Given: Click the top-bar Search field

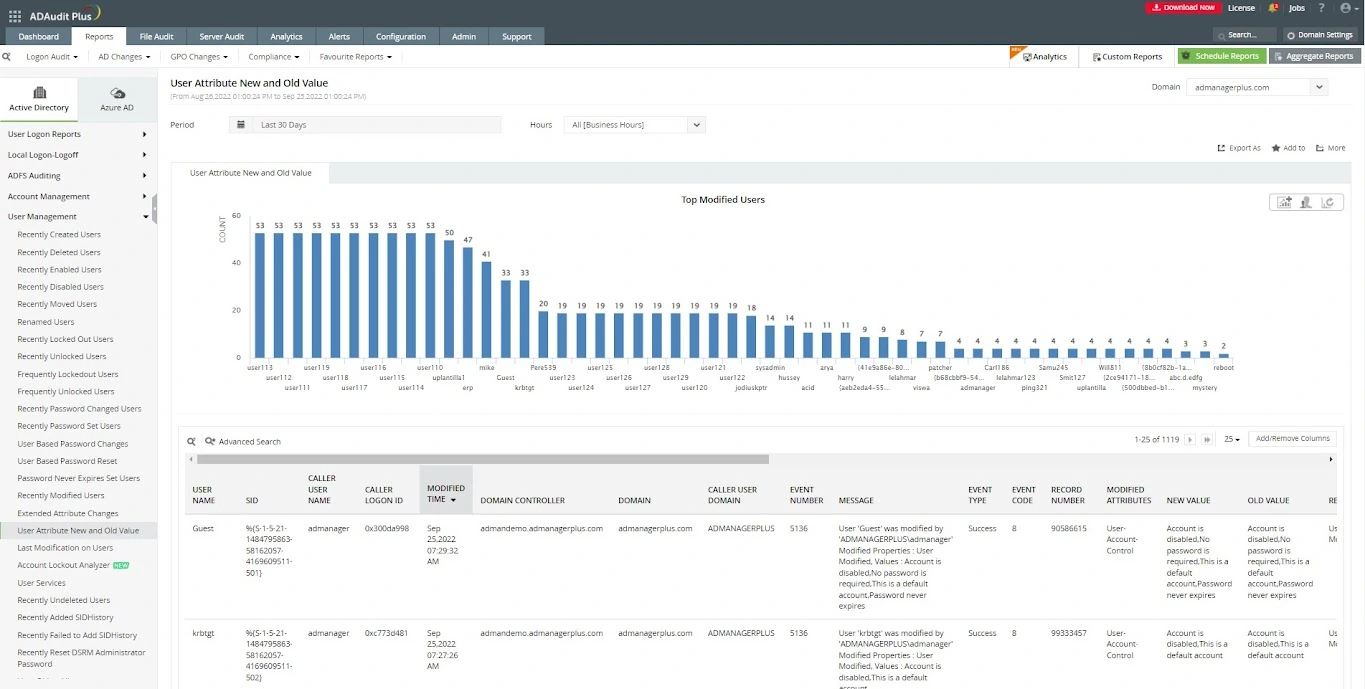Looking at the screenshot, I should coord(1244,35).
